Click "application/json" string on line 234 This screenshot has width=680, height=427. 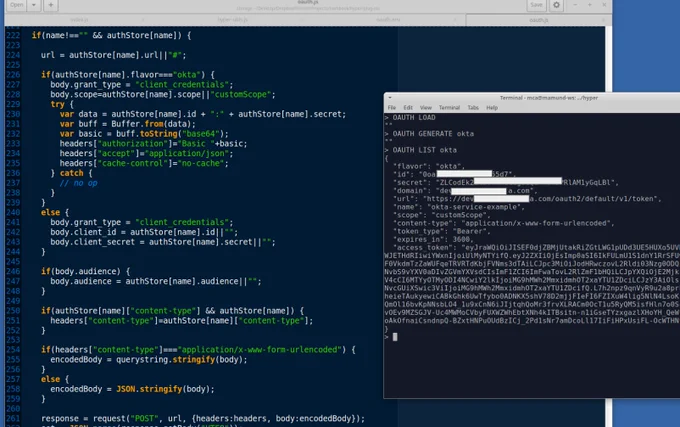point(186,153)
